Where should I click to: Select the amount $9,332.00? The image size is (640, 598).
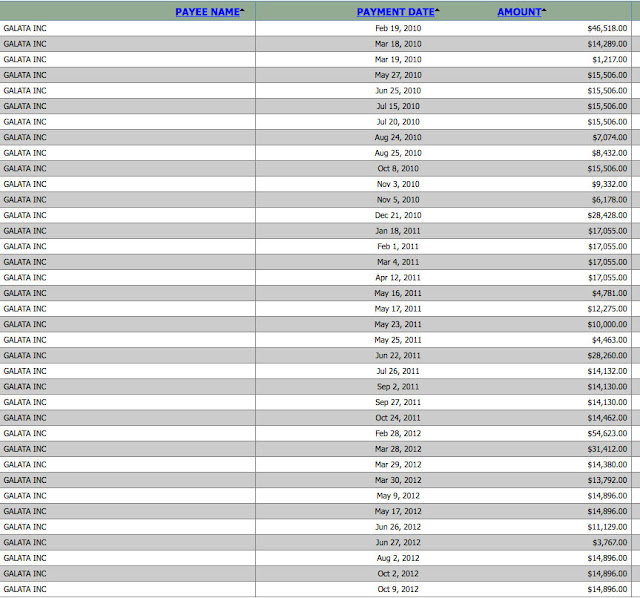610,184
